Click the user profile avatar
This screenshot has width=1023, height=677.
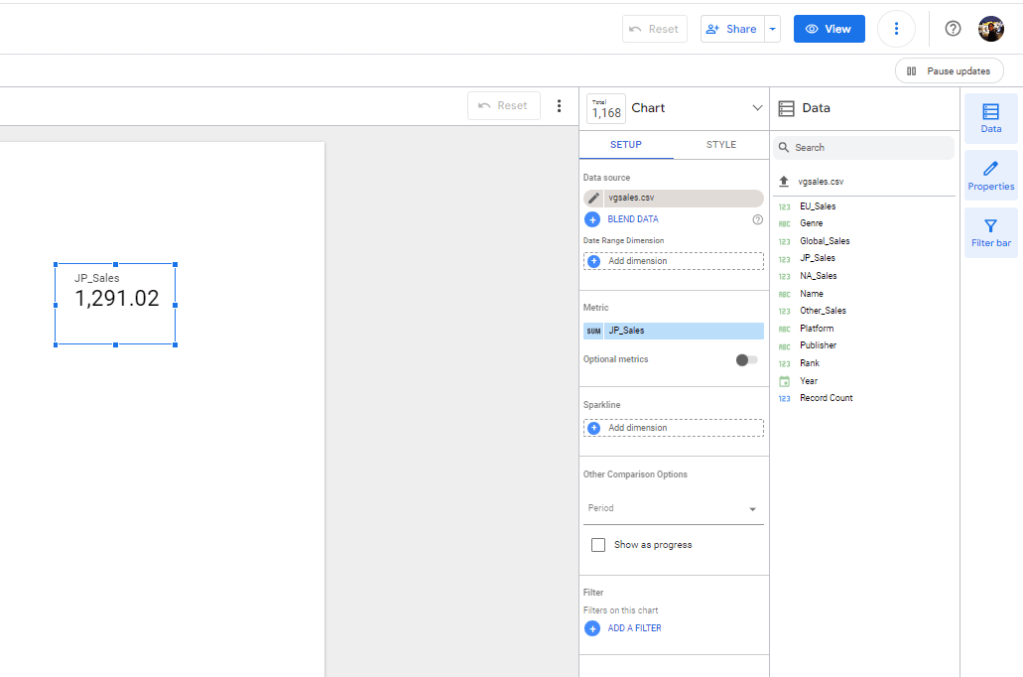pyautogui.click(x=990, y=29)
